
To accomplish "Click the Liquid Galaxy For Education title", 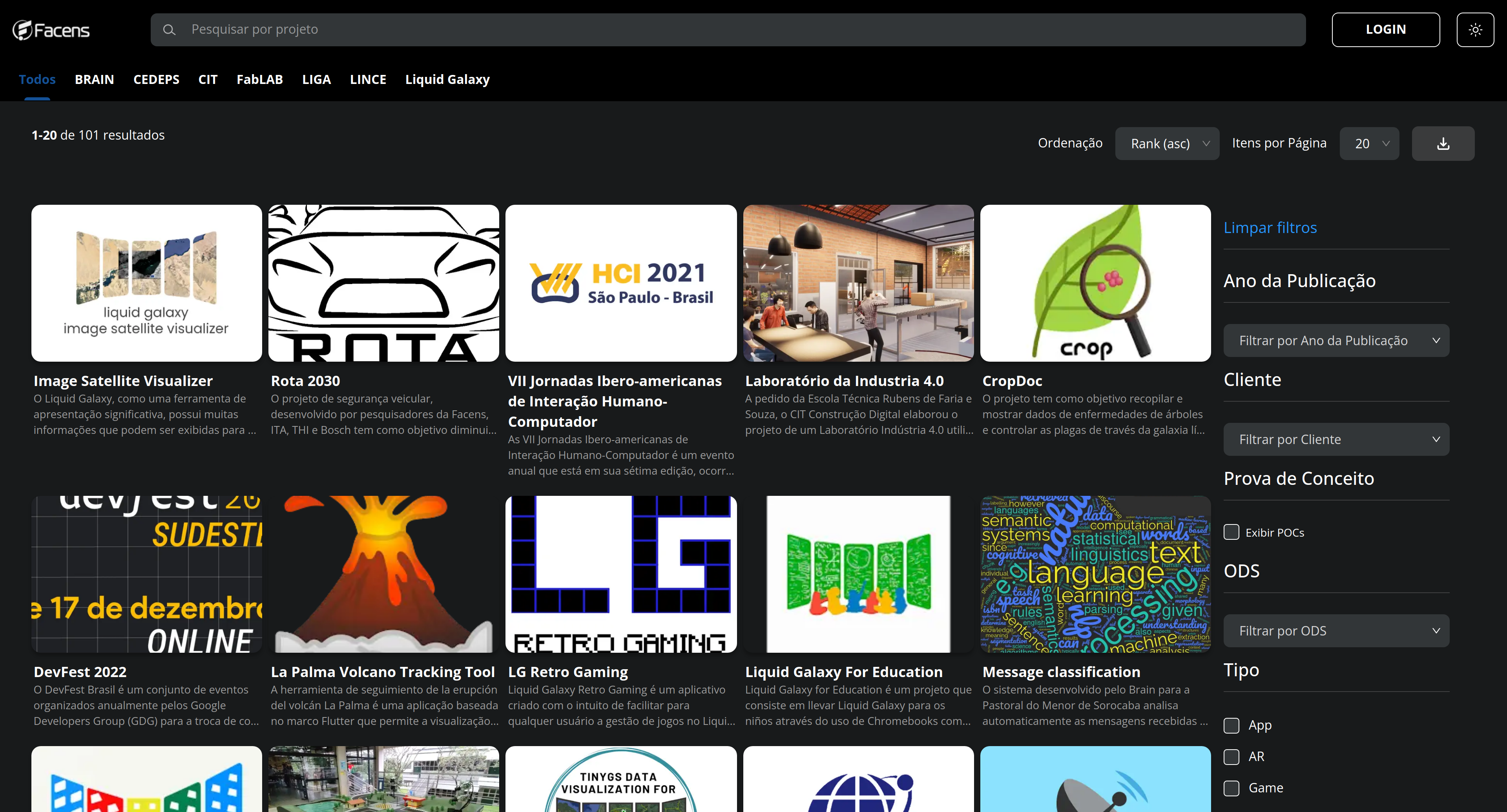I will pyautogui.click(x=844, y=672).
